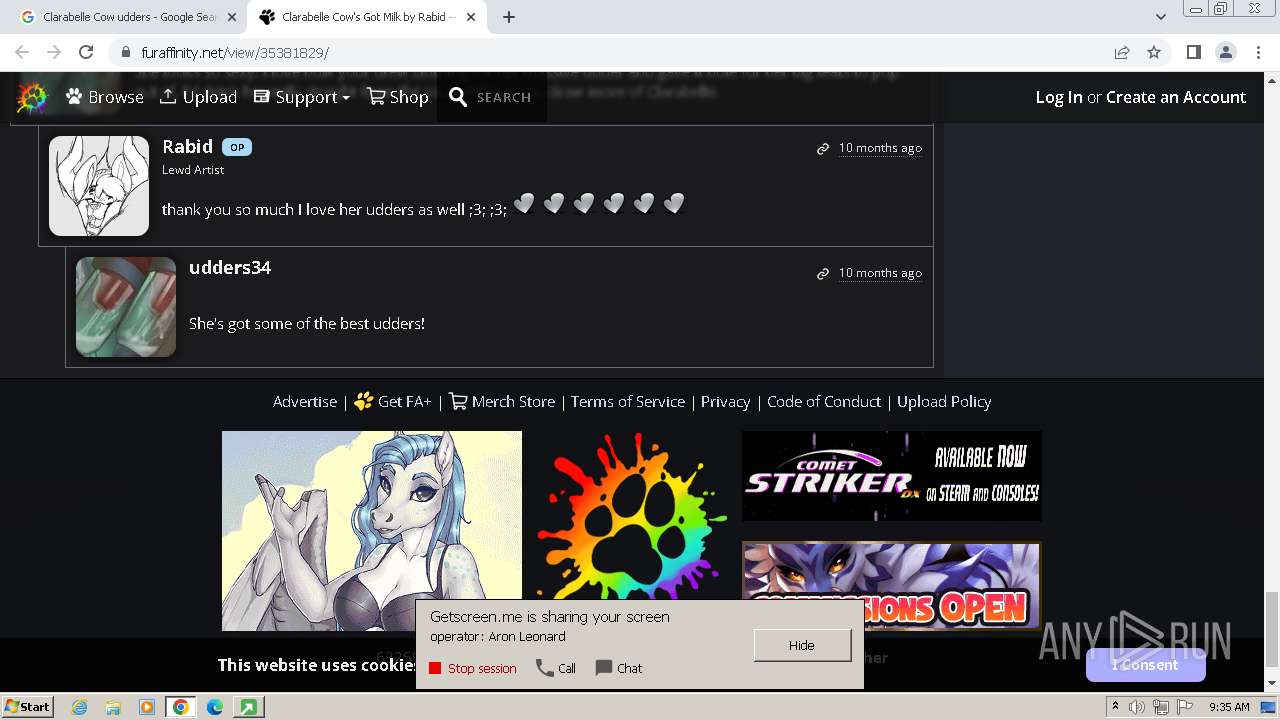This screenshot has height=720, width=1280.
Task: Click Create an Account link
Action: (1176, 97)
